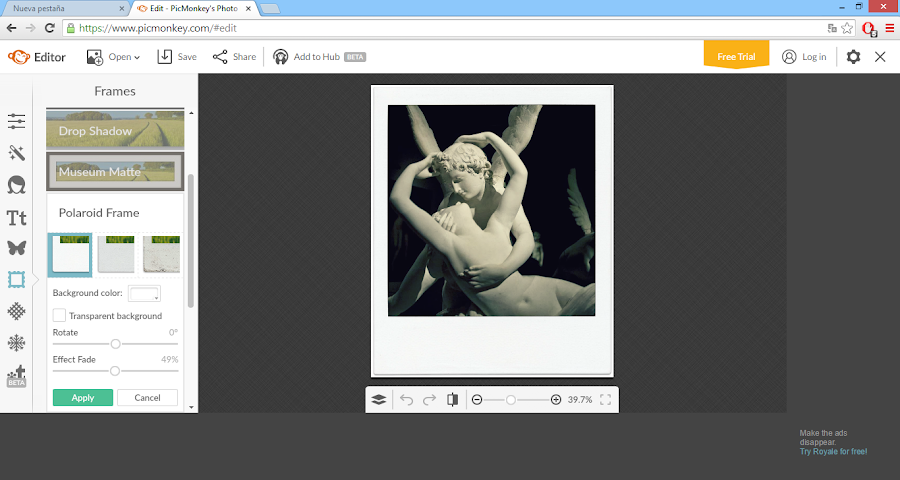Click the Add to Hub icon

[280, 56]
